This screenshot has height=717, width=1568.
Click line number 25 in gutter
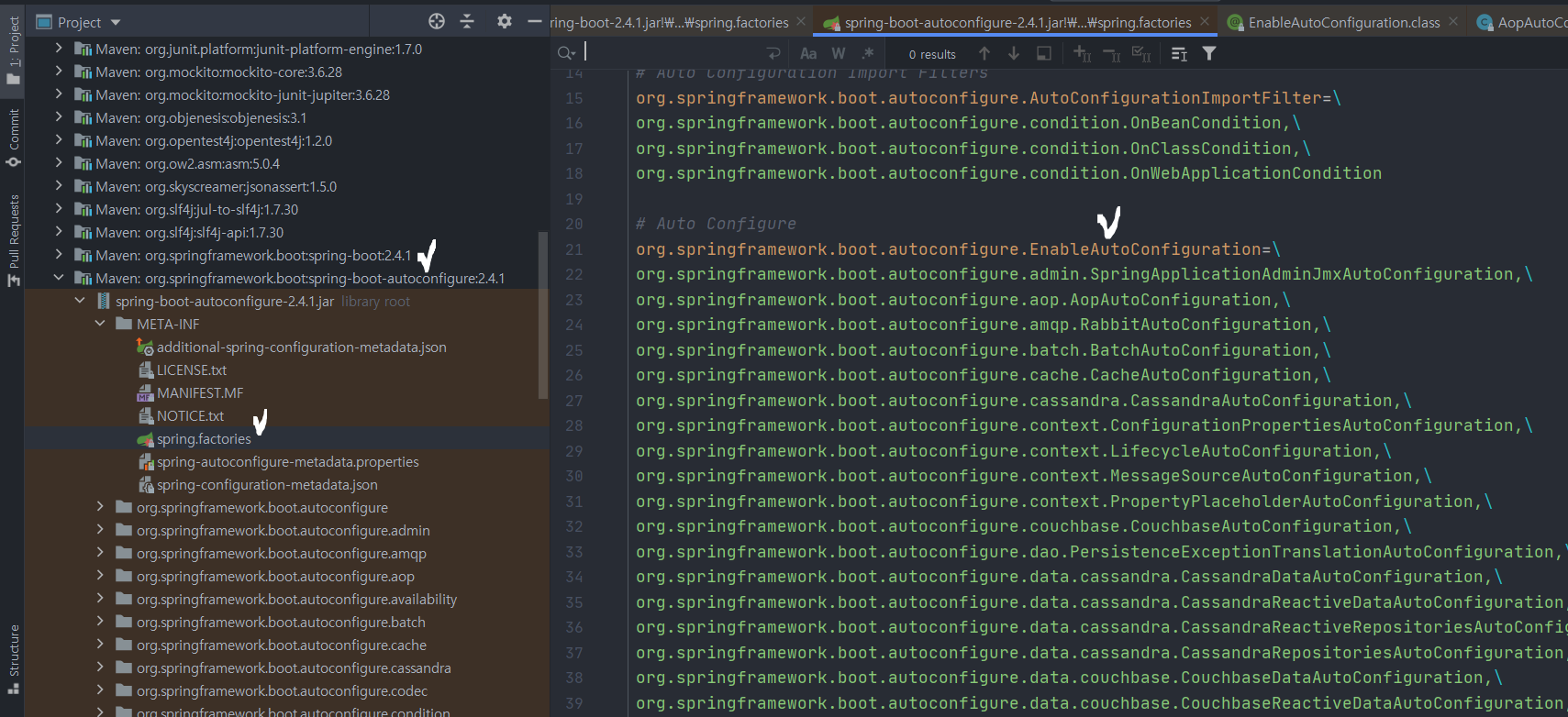click(x=574, y=349)
